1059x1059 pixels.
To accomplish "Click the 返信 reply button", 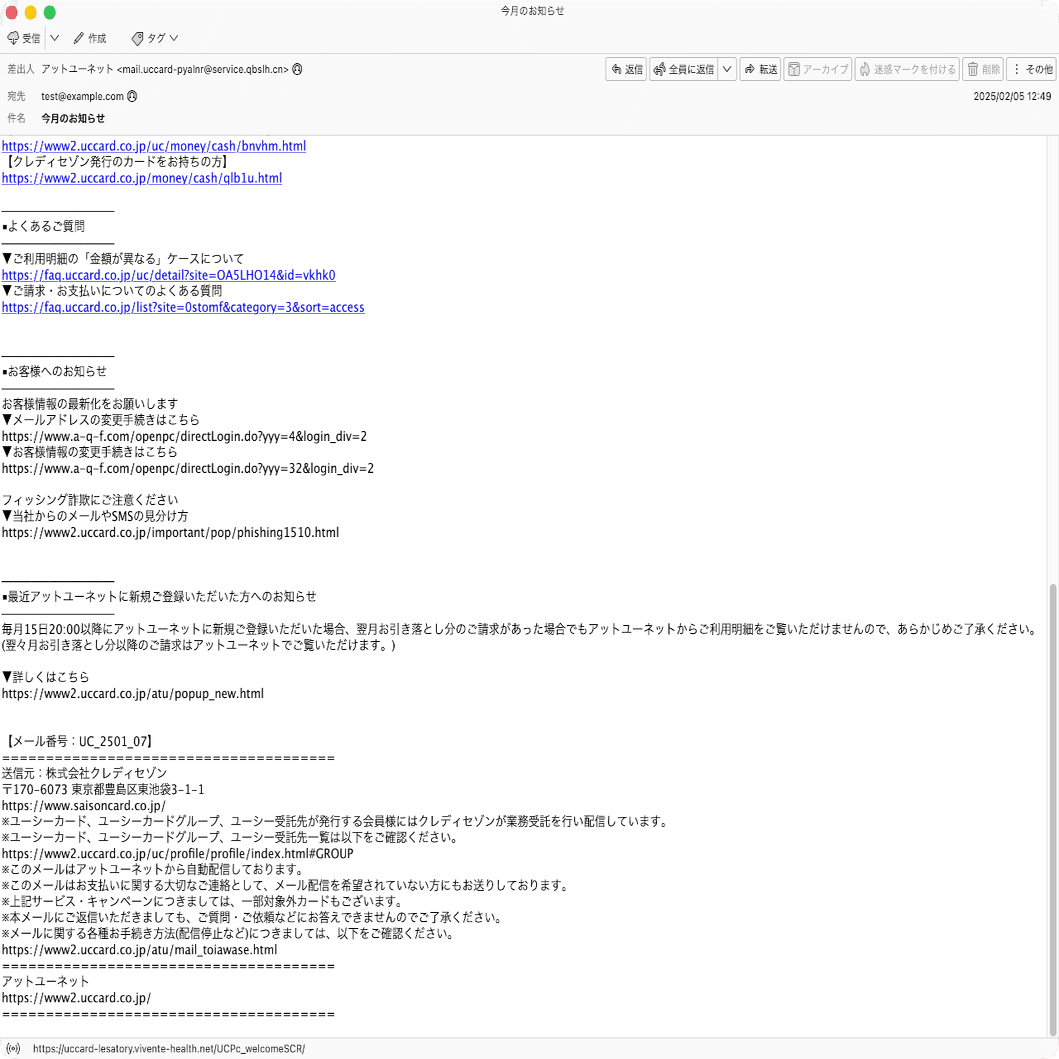I will point(626,69).
